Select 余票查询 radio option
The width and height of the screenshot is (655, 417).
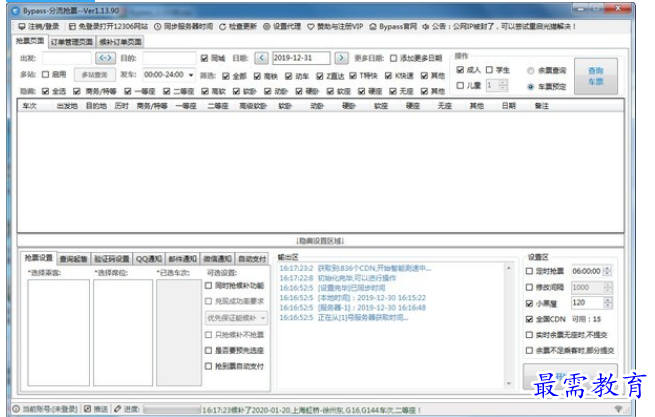pyautogui.click(x=531, y=71)
